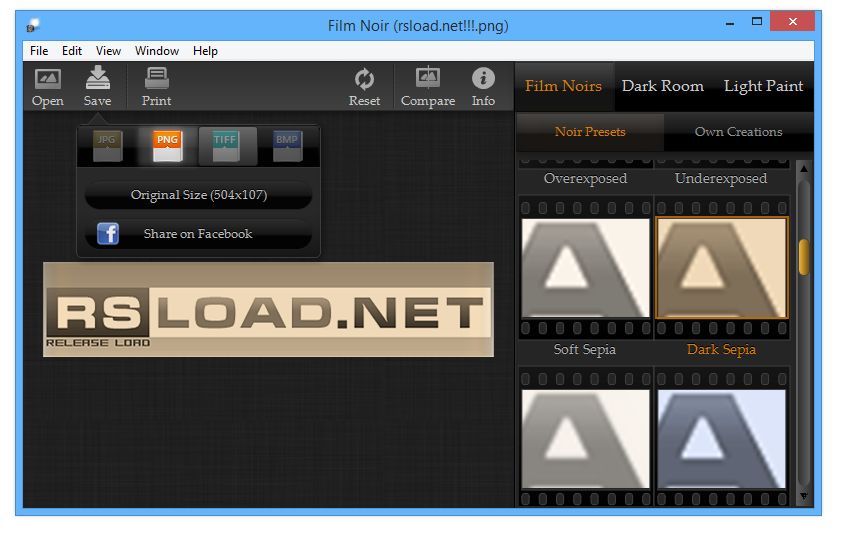Select the blue-toned preset thumbnail below Dark Sepia
This screenshot has height=542, width=847.
(x=722, y=439)
